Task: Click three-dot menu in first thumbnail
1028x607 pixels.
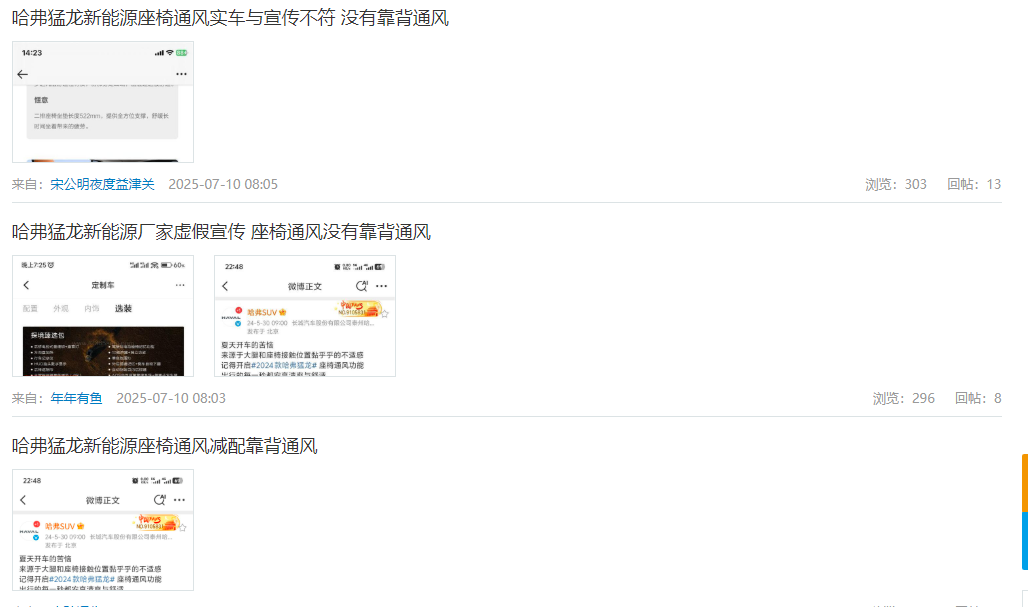Action: click(x=182, y=74)
